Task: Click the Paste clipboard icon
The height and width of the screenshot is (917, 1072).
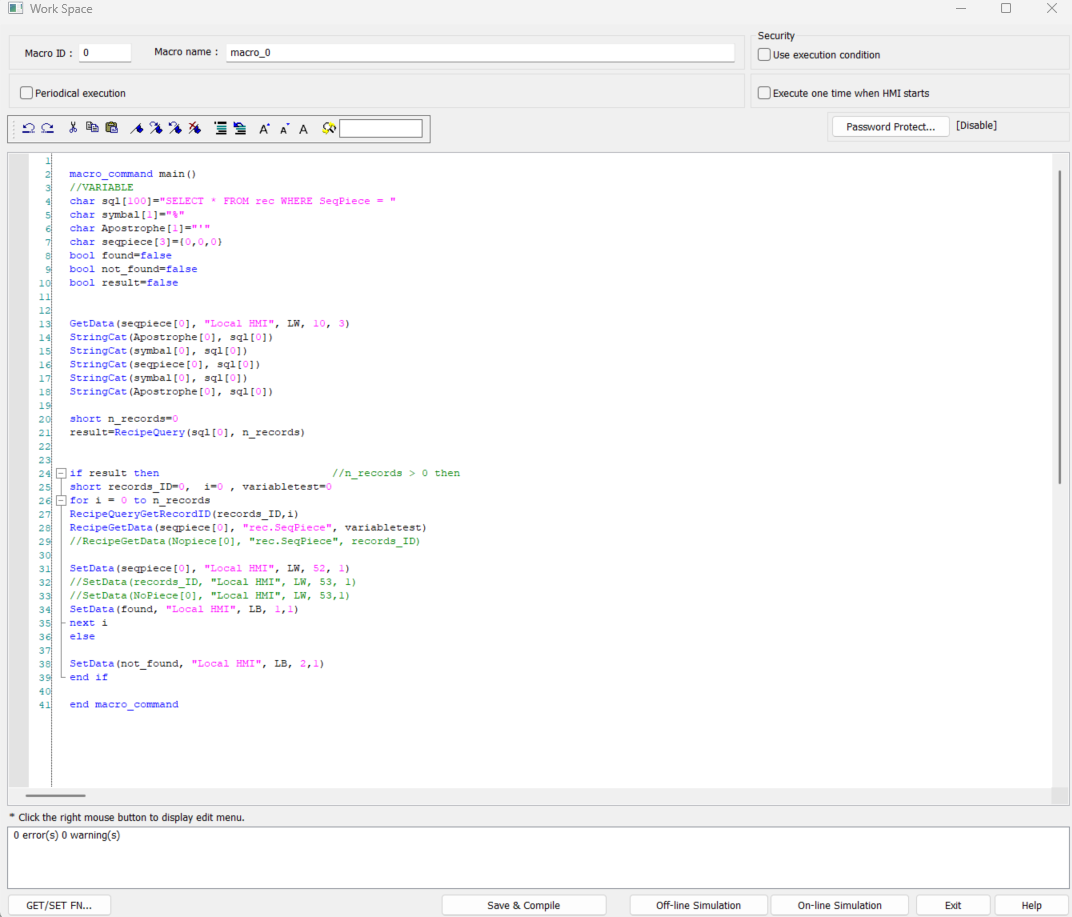Action: (x=111, y=128)
